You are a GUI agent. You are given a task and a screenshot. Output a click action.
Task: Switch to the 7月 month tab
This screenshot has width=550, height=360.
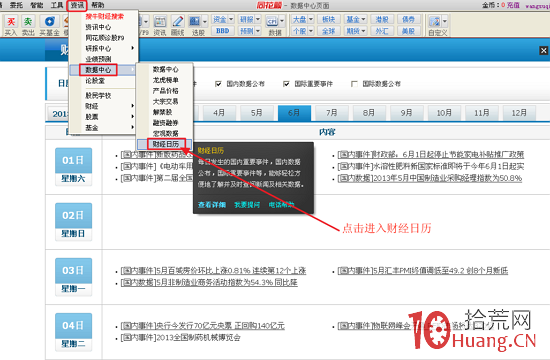[x=331, y=113]
